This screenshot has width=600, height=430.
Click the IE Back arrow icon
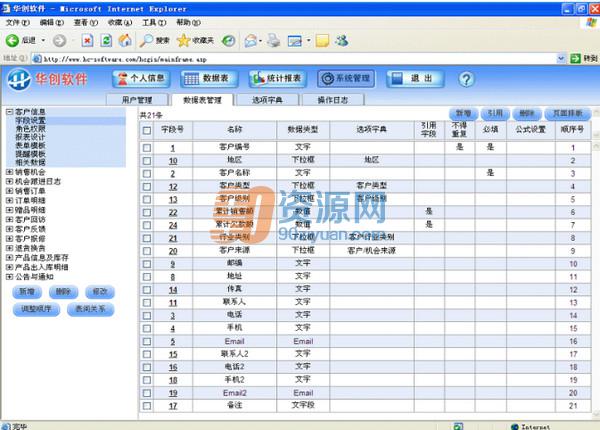tap(12, 40)
